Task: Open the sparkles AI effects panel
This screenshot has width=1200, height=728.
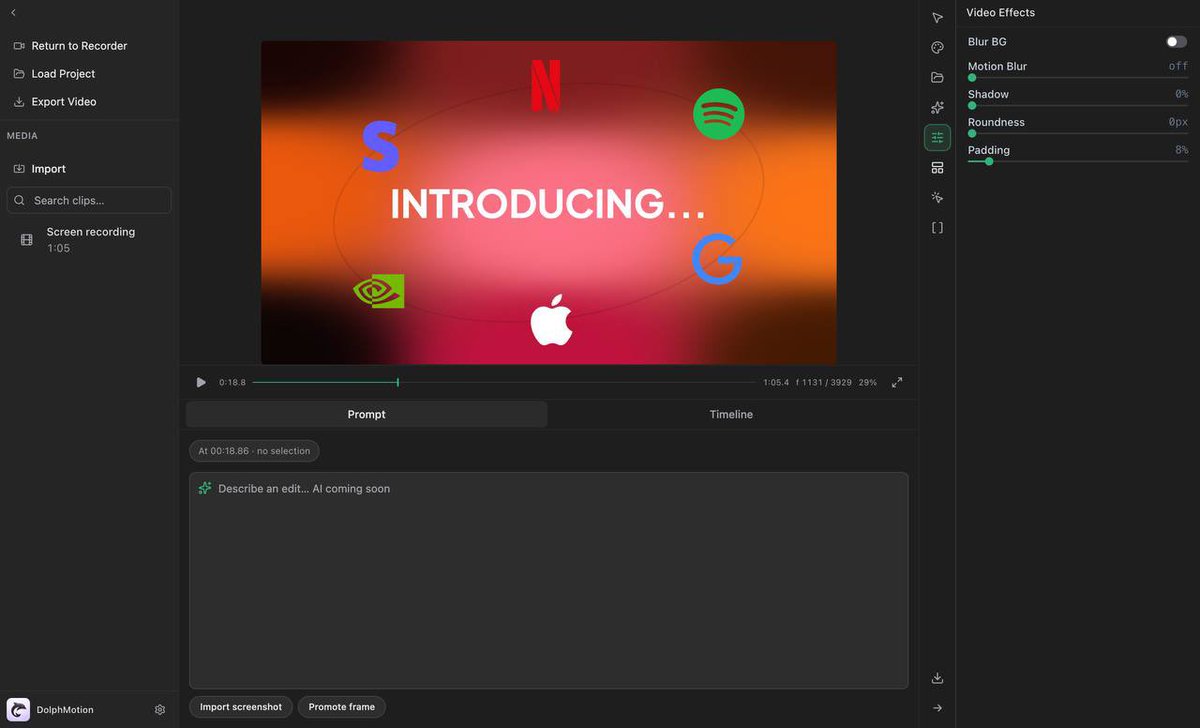Action: tap(937, 107)
